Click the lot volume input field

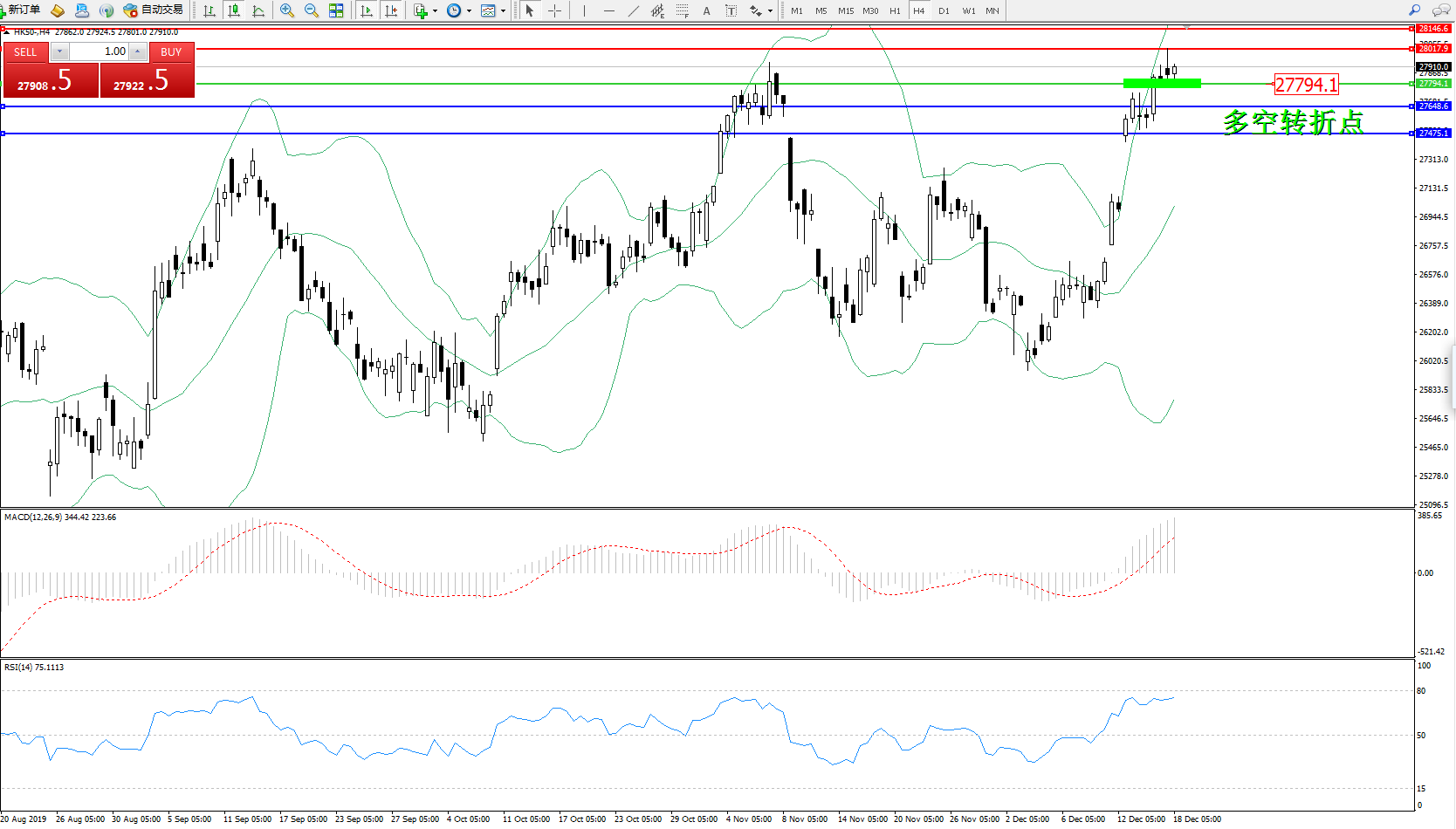point(99,51)
